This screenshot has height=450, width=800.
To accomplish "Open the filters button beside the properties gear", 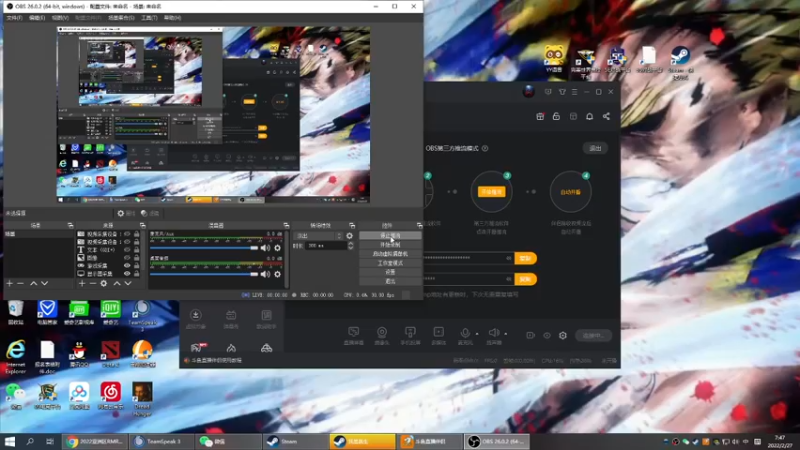I will coord(150,213).
